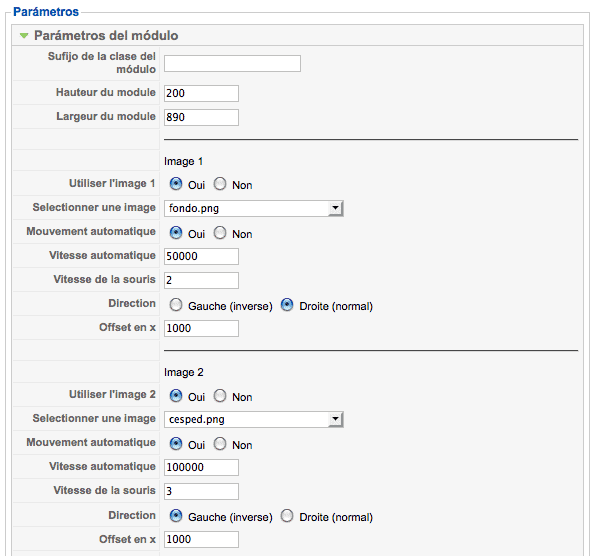Choose Droite (normal) direction for Image 2
The width and height of the screenshot is (597, 556).
(287, 516)
